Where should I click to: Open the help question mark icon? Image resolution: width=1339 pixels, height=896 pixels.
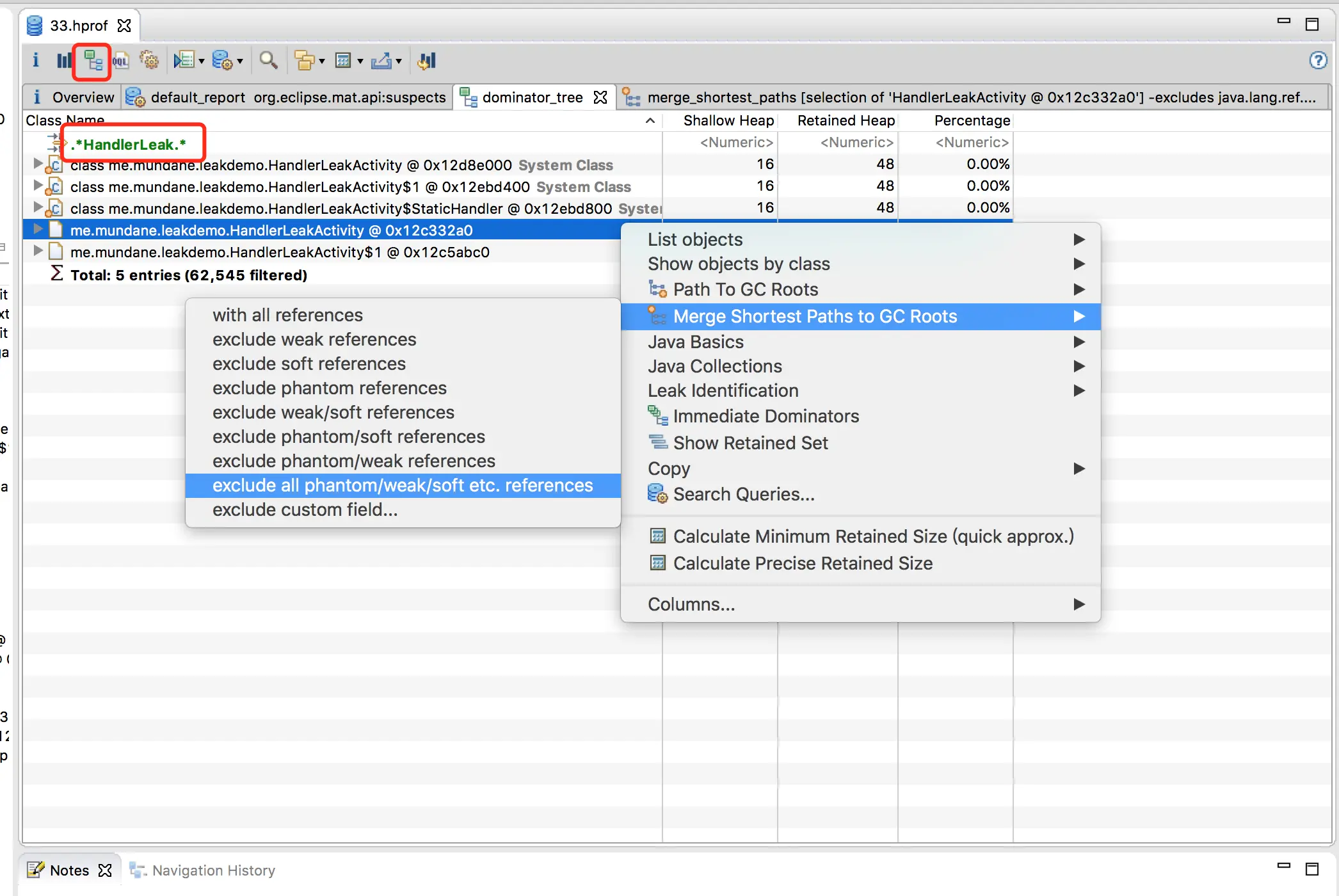tap(1318, 61)
